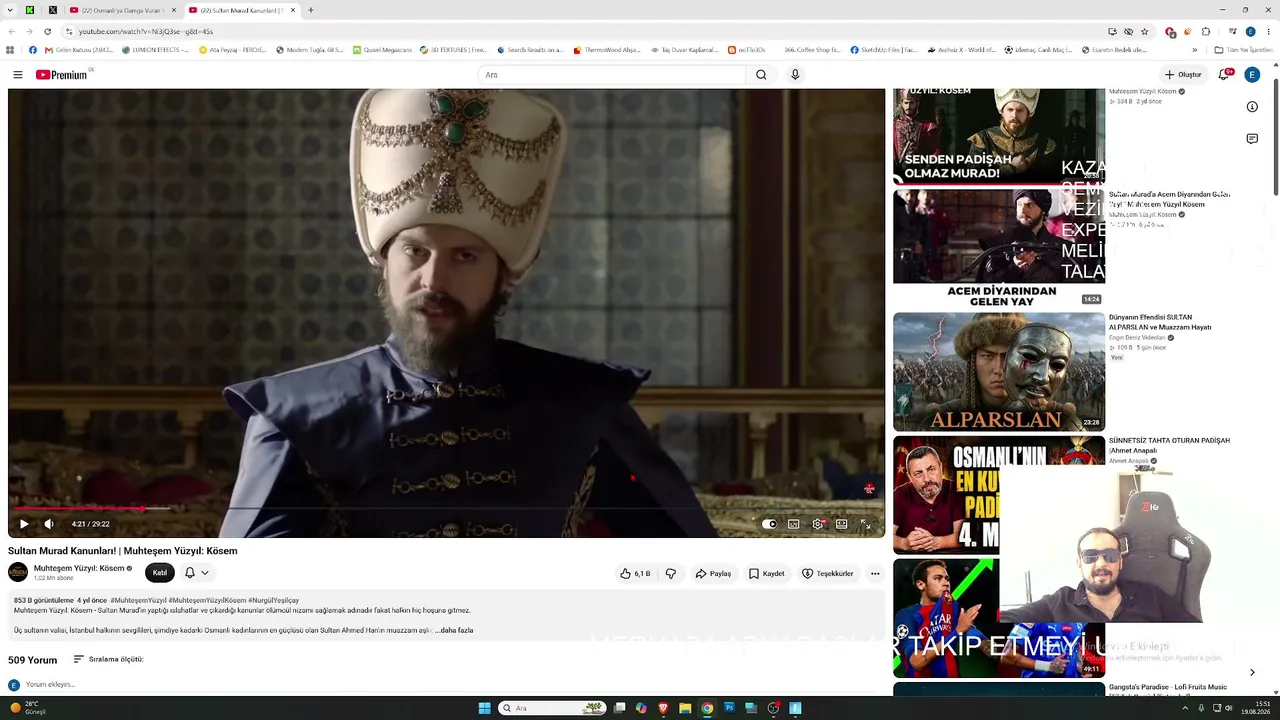Expand hidden bookmarks overflow chevron
1280x720 pixels.
pyautogui.click(x=1194, y=50)
